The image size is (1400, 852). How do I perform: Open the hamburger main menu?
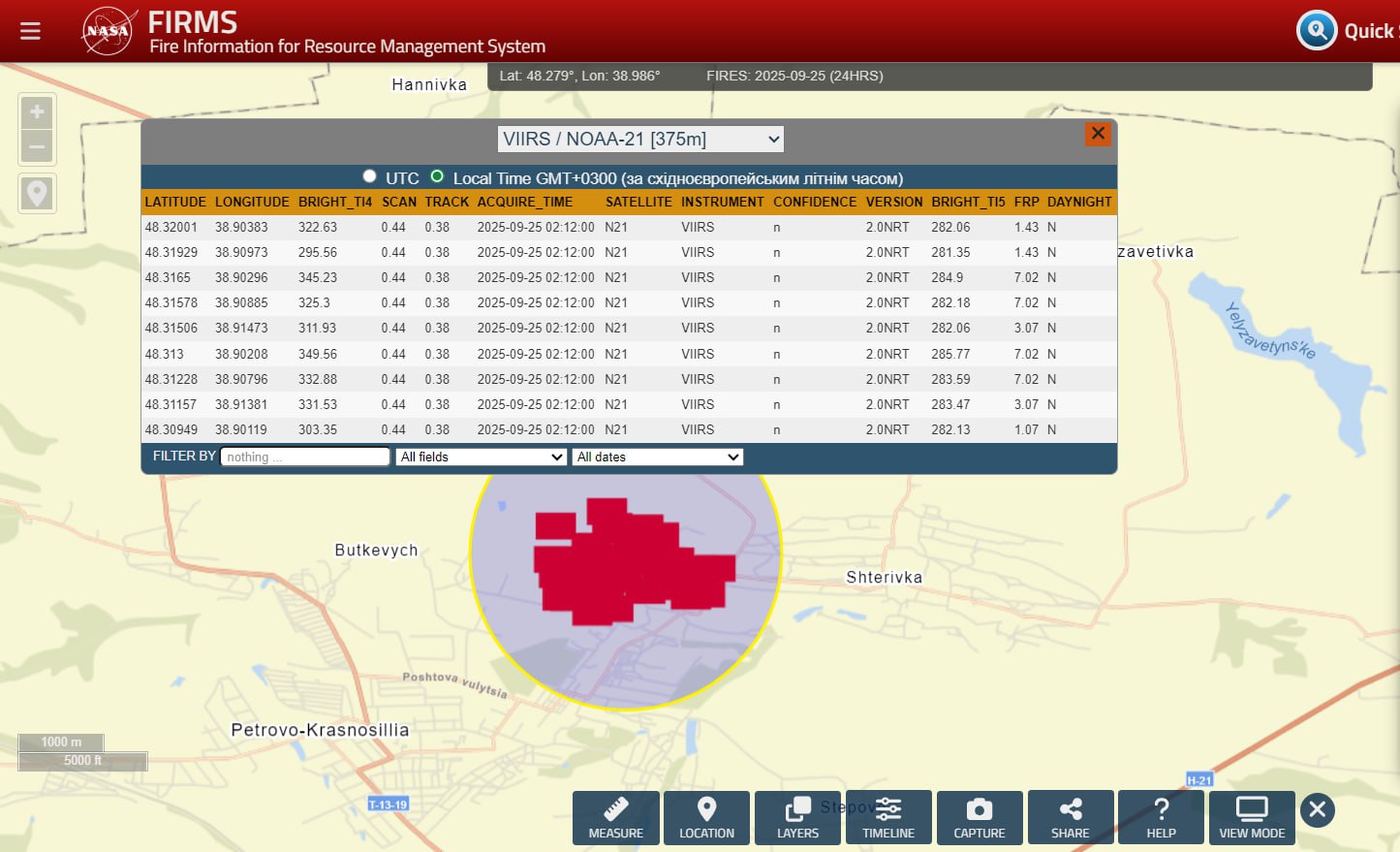[30, 31]
